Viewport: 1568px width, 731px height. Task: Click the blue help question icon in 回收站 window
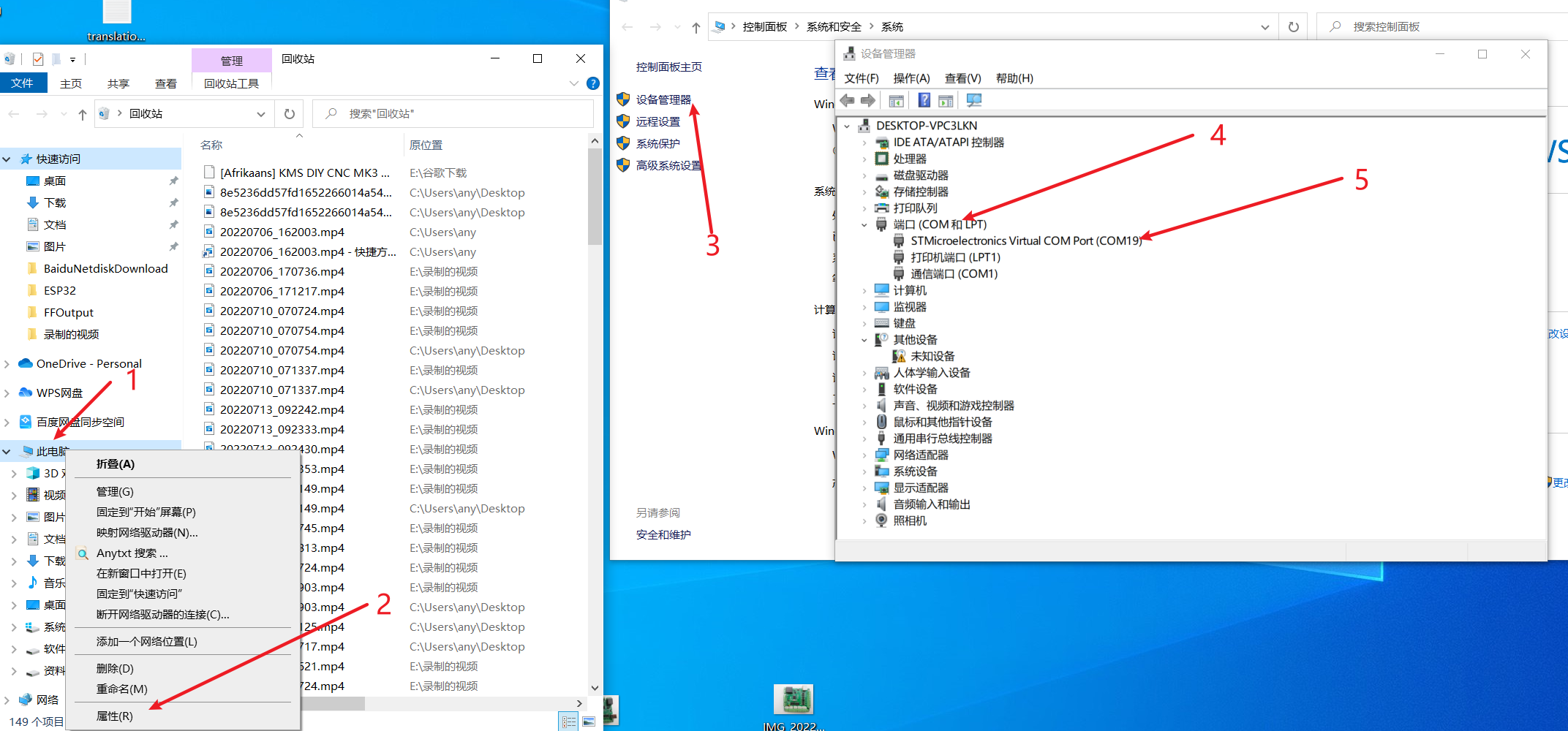(x=593, y=83)
